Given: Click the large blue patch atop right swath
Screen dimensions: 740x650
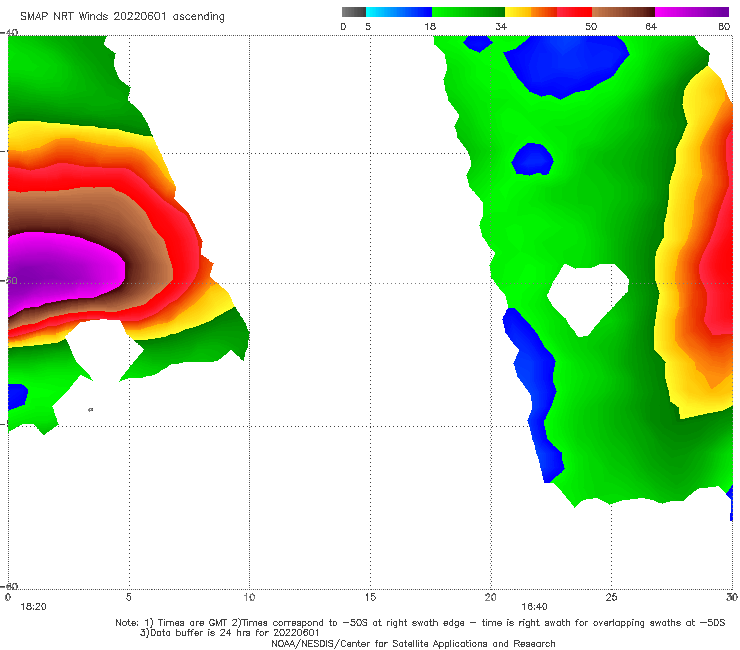Looking at the screenshot, I should [x=566, y=64].
